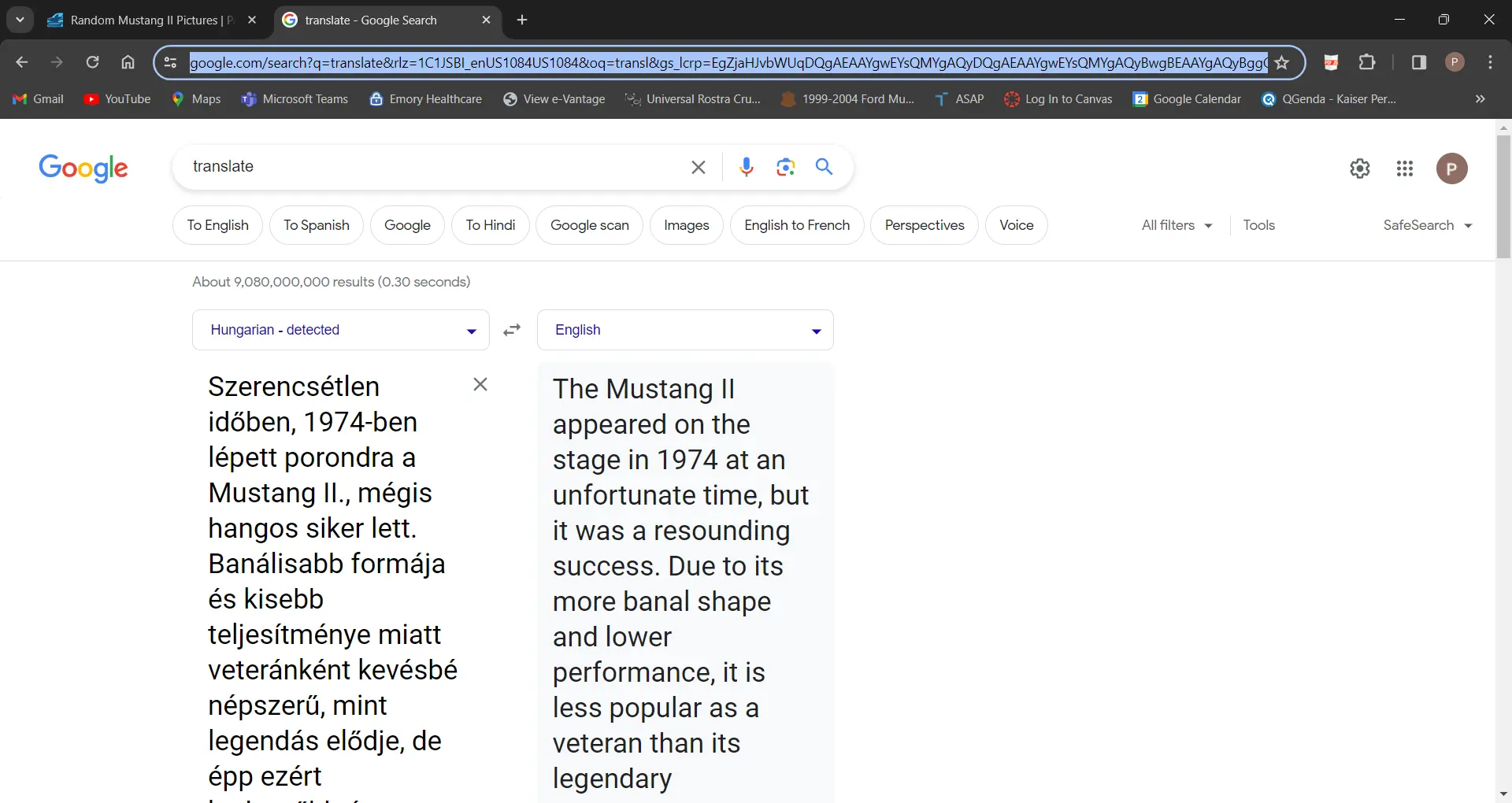Viewport: 1512px width, 803px height.
Task: Click the Google logo
Action: pos(83,168)
